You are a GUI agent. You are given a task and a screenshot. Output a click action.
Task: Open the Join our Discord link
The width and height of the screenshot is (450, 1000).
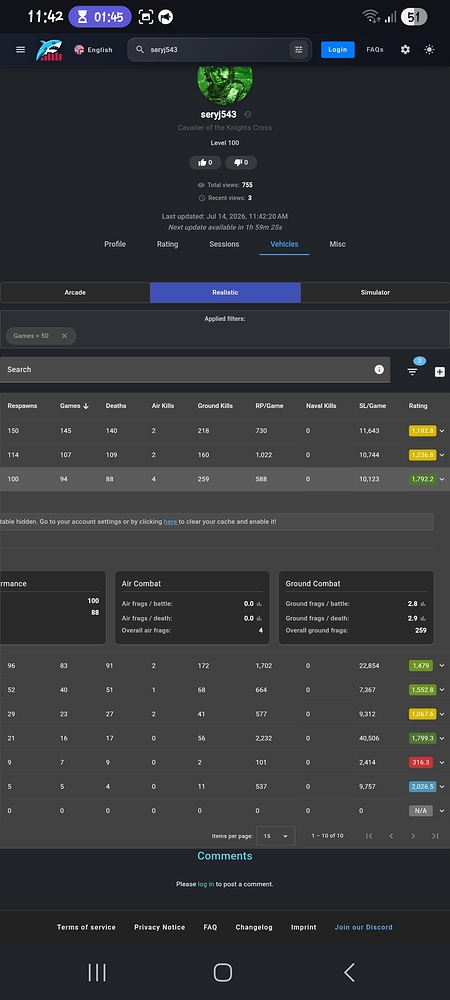[363, 927]
